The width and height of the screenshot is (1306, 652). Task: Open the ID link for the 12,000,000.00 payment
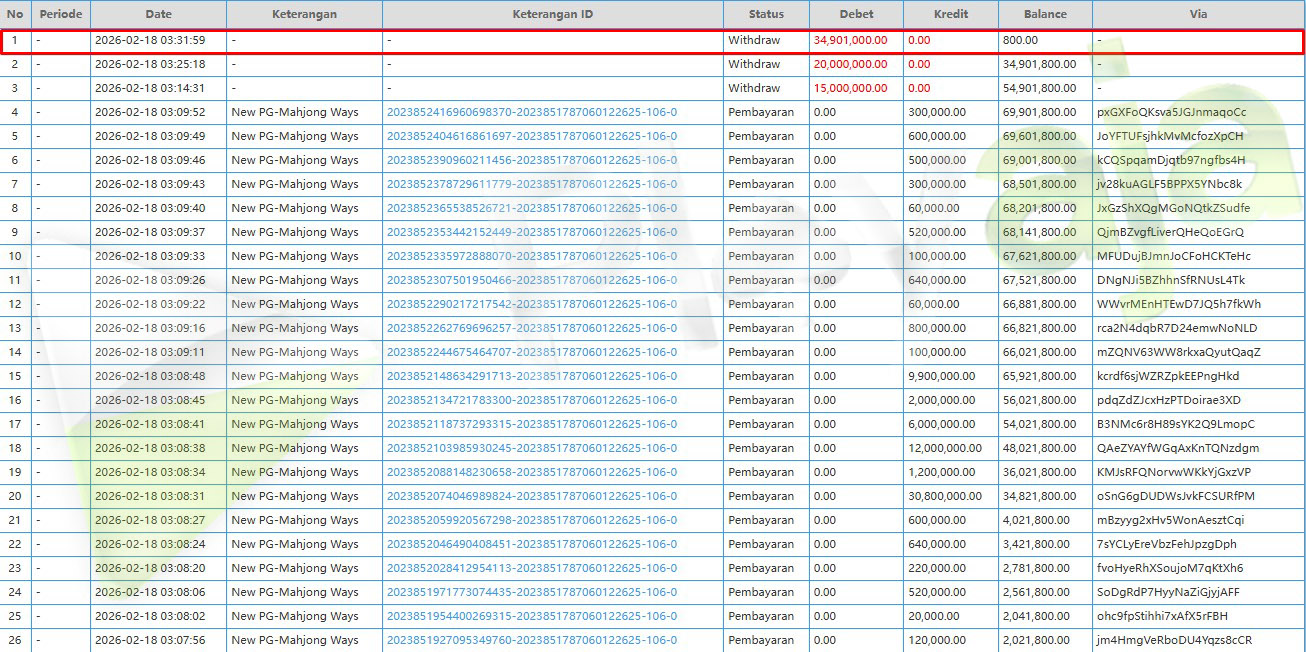(531, 448)
